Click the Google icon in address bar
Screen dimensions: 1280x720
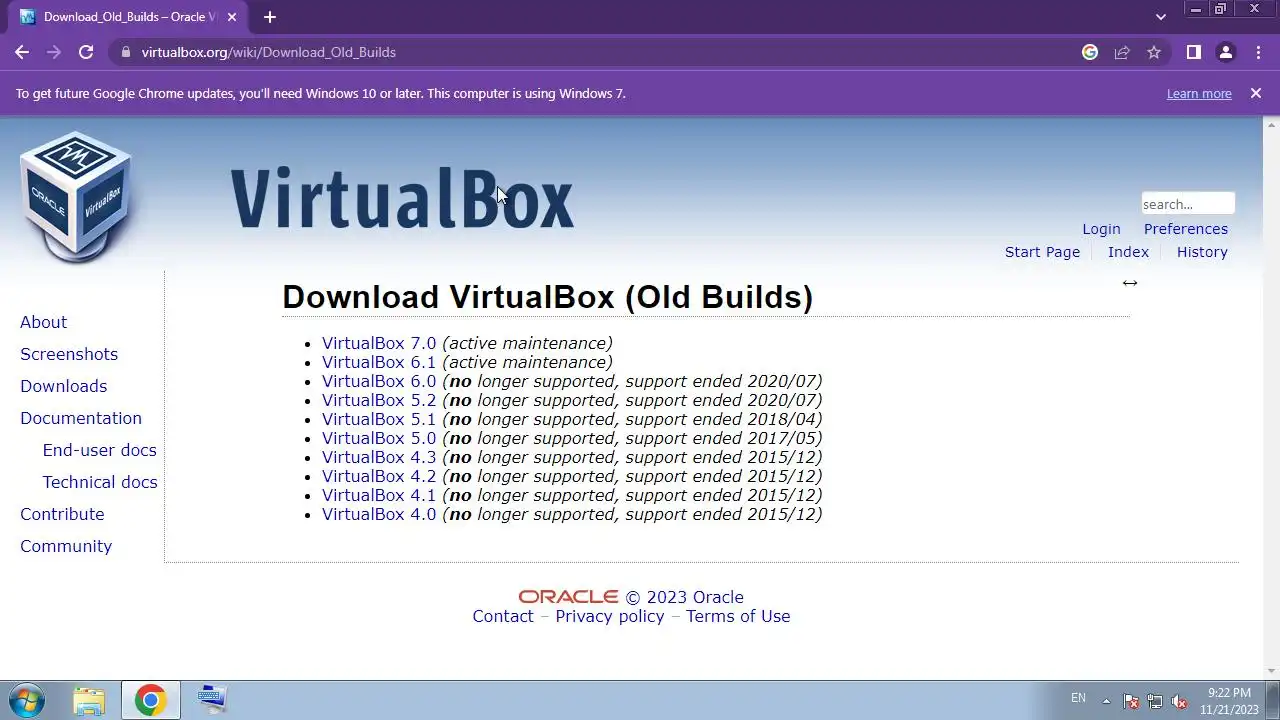(1090, 52)
